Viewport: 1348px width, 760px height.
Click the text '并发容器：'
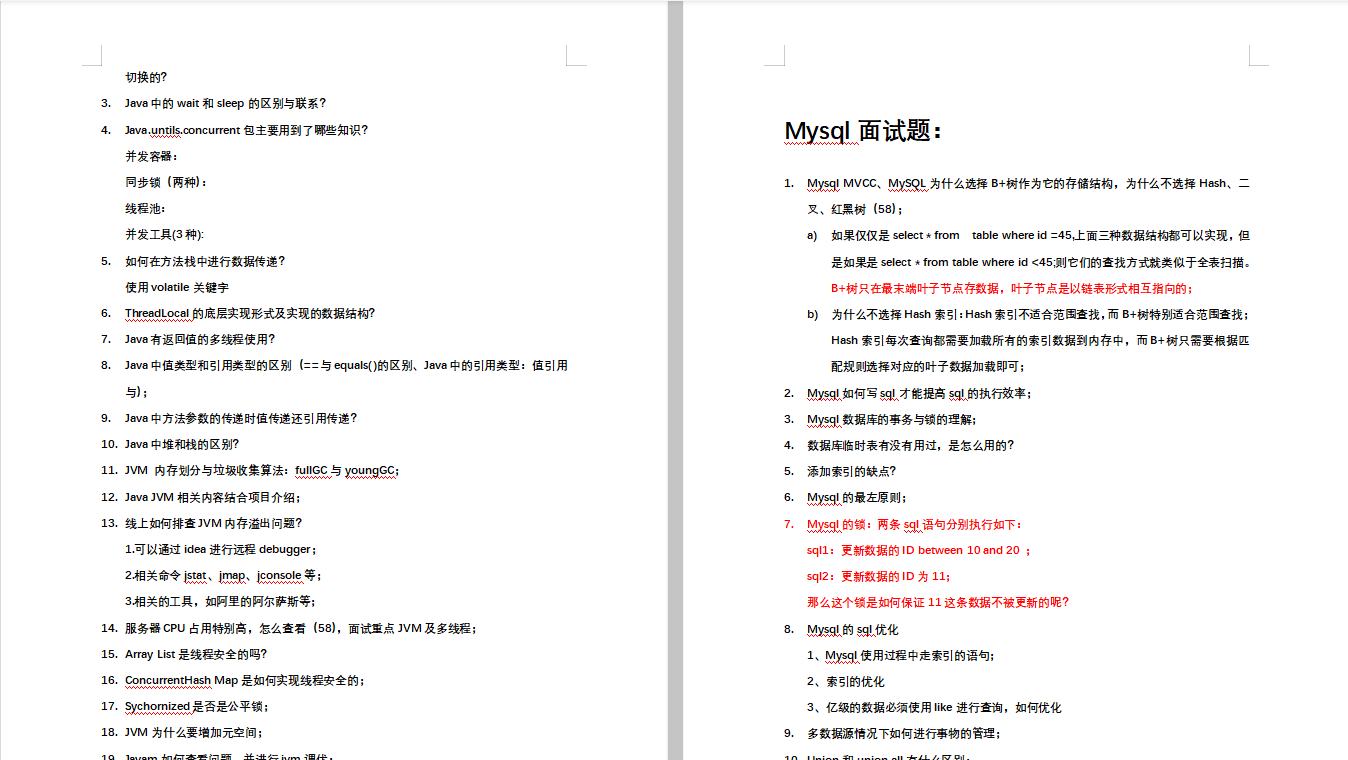click(152, 156)
